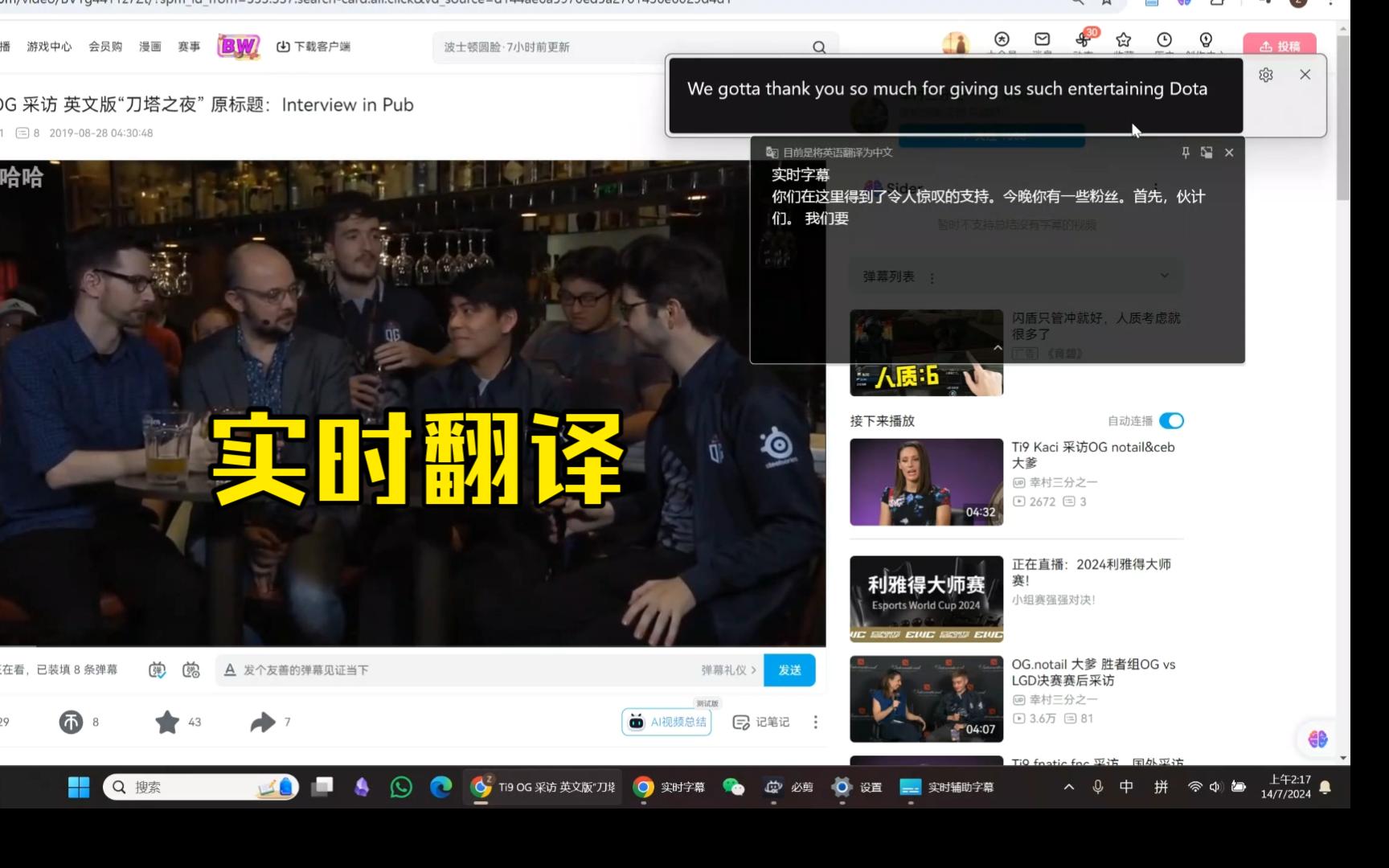This screenshot has height=868, width=1389.
Task: Give a coin to the video
Action: [x=71, y=722]
